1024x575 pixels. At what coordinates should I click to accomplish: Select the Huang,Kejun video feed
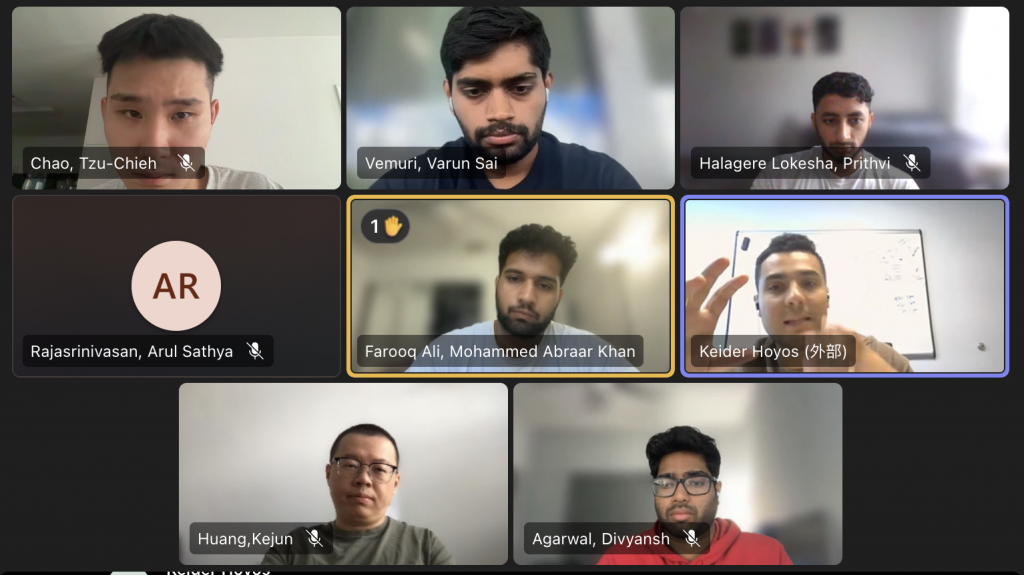(344, 474)
